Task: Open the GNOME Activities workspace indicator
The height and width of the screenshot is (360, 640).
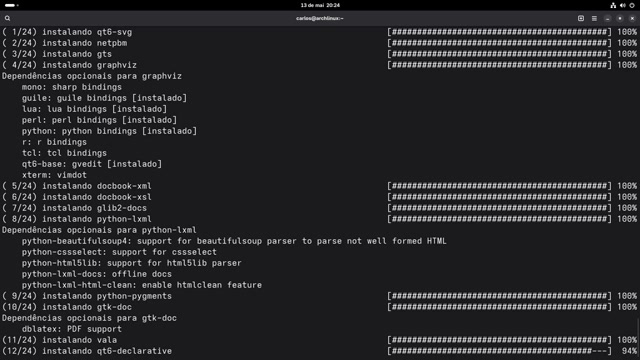Action: pyautogui.click(x=11, y=5)
